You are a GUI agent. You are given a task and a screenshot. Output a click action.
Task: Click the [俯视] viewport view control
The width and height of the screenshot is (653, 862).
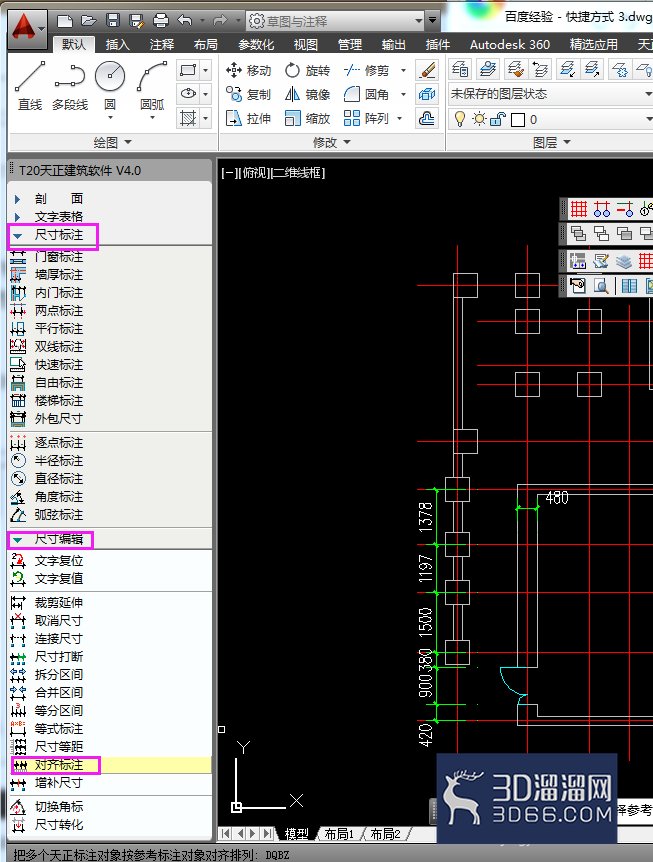(254, 173)
